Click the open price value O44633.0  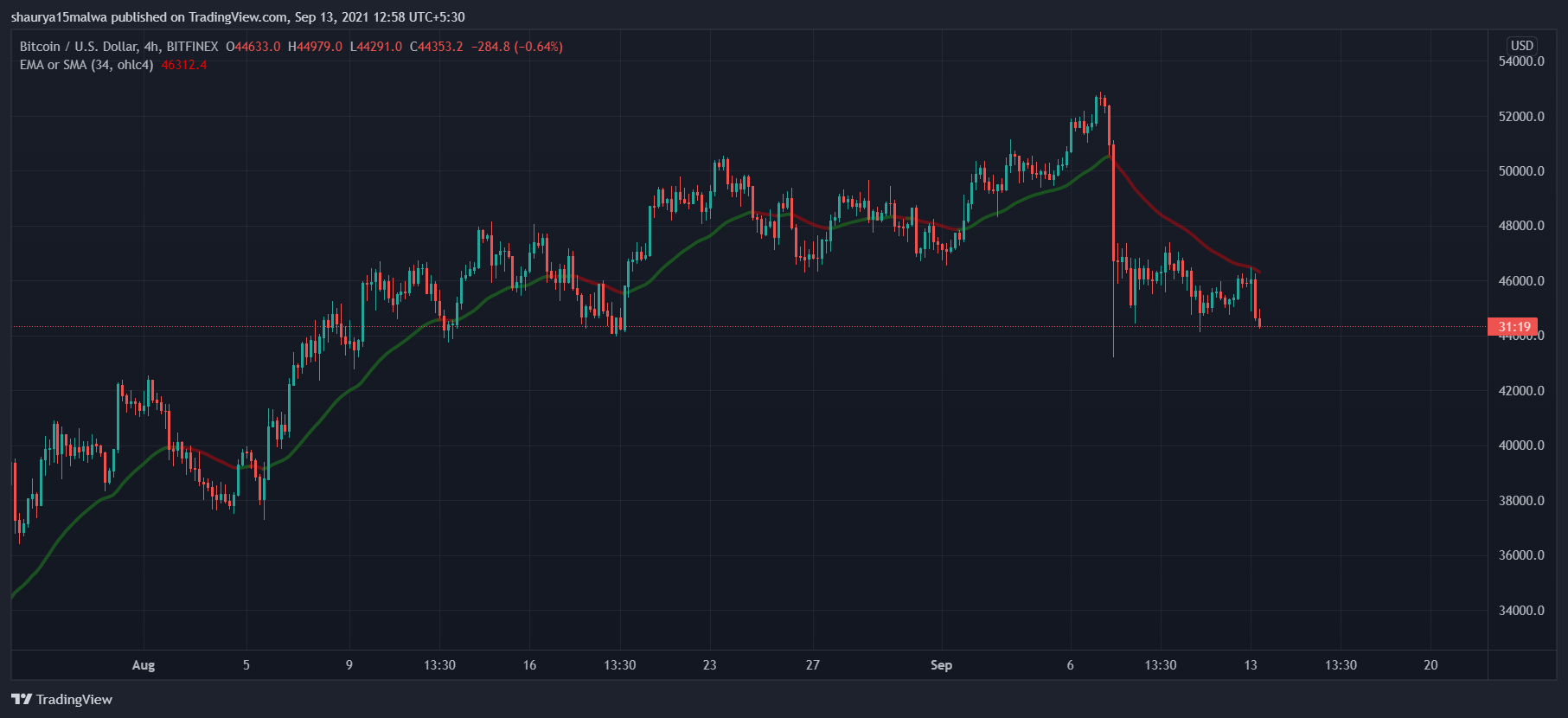point(253,47)
